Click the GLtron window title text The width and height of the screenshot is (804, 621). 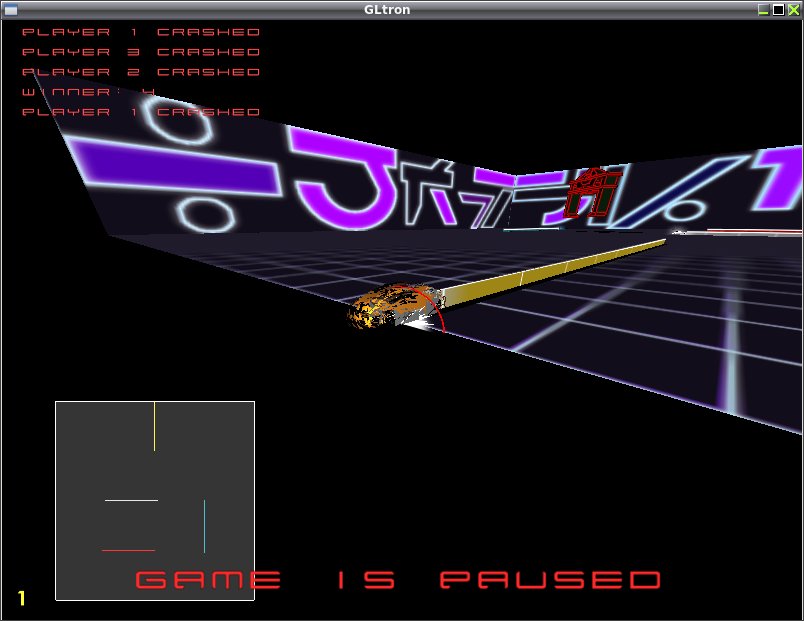point(387,10)
